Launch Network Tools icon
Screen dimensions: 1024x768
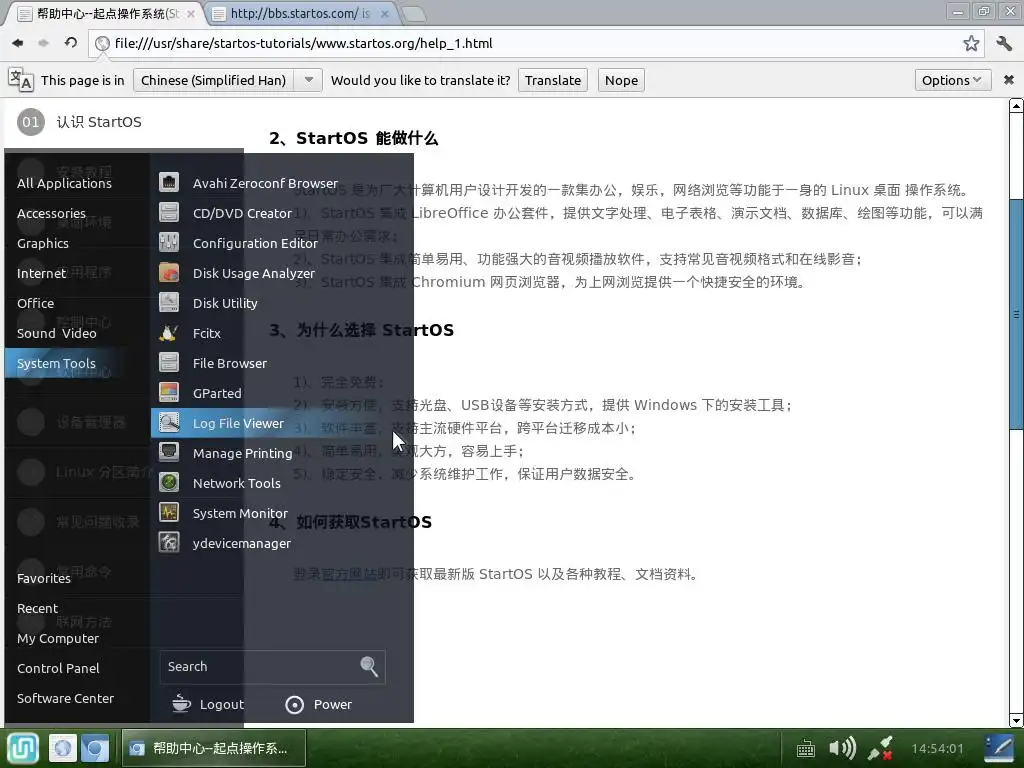(168, 483)
